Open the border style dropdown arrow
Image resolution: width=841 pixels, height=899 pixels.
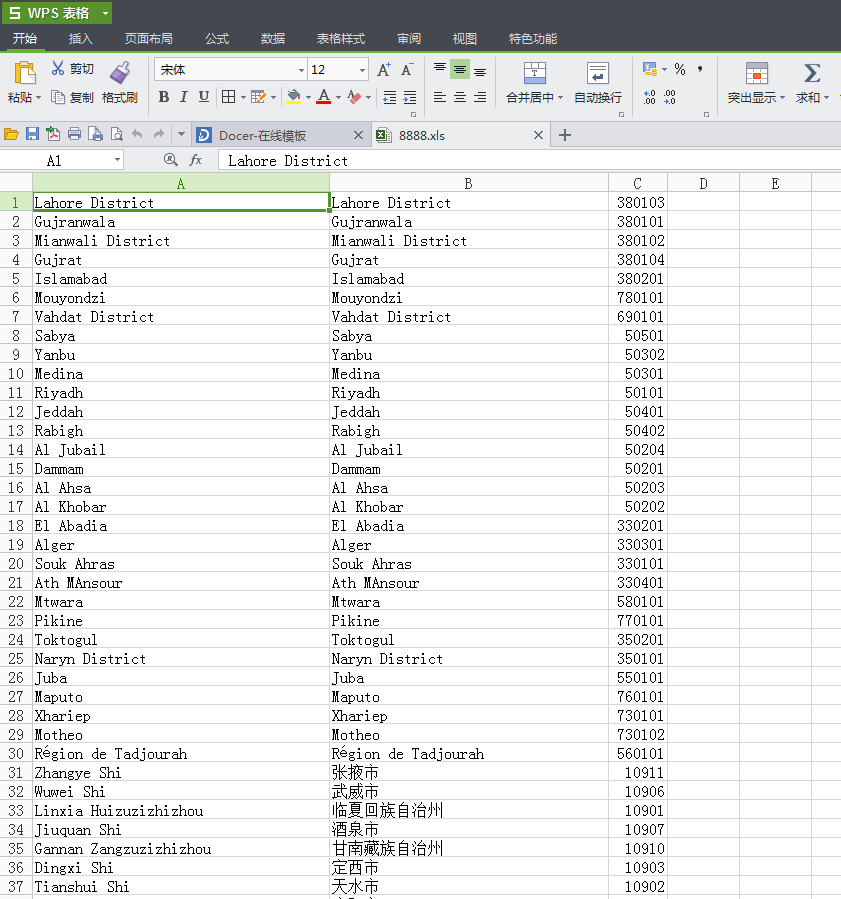243,97
